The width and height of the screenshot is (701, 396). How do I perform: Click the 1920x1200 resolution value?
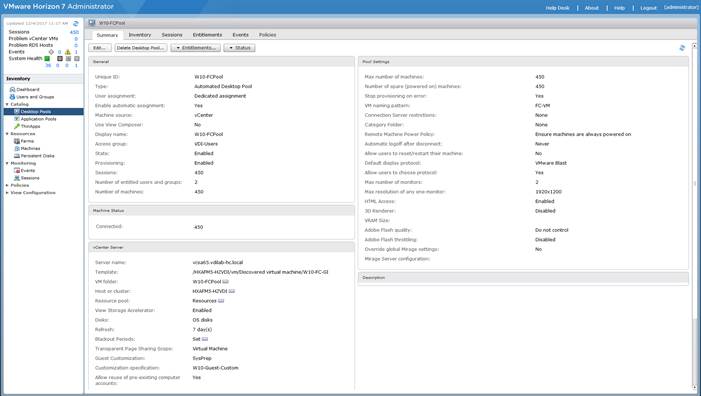(x=548, y=192)
